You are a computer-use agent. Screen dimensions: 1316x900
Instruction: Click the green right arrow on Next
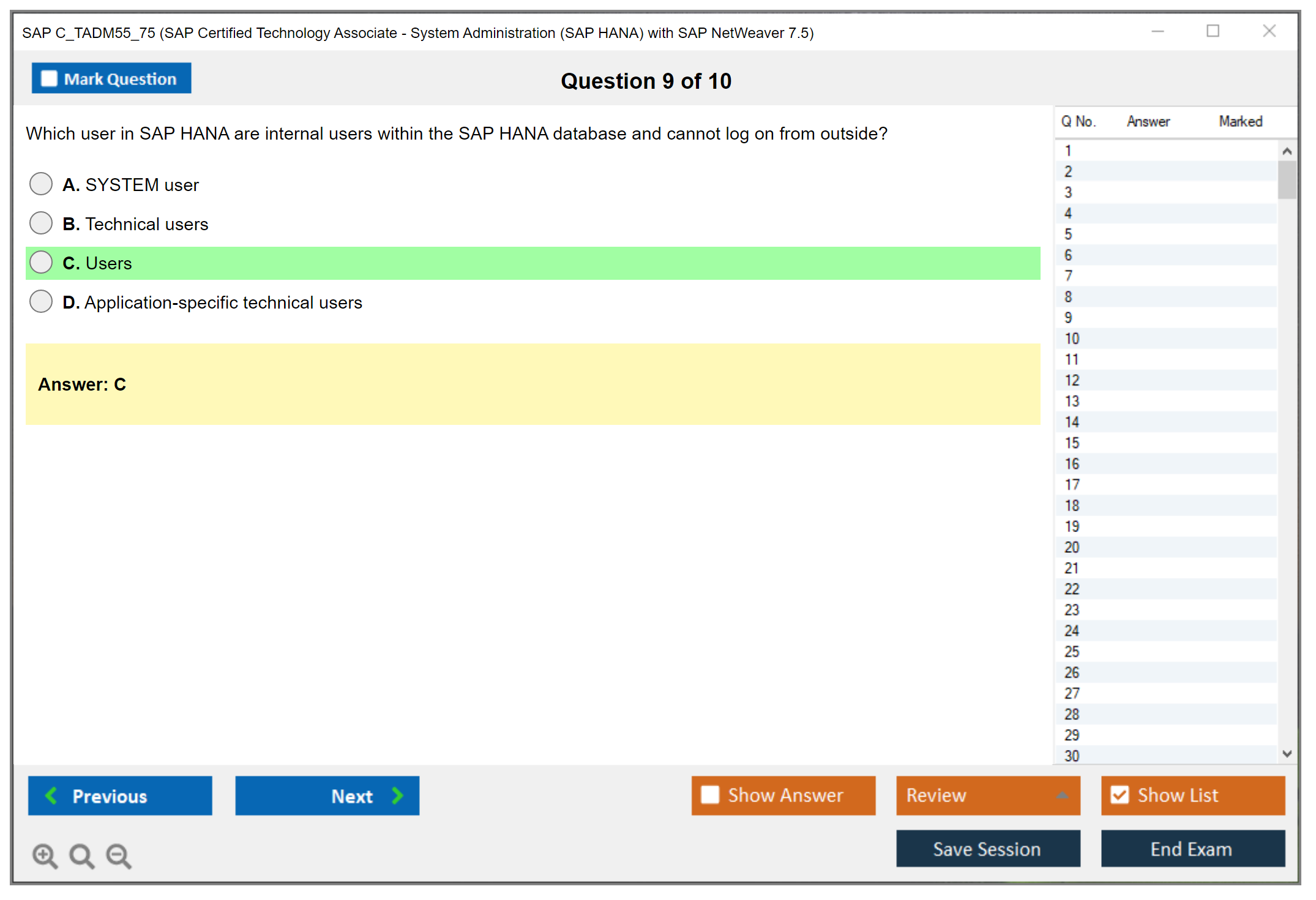point(397,795)
